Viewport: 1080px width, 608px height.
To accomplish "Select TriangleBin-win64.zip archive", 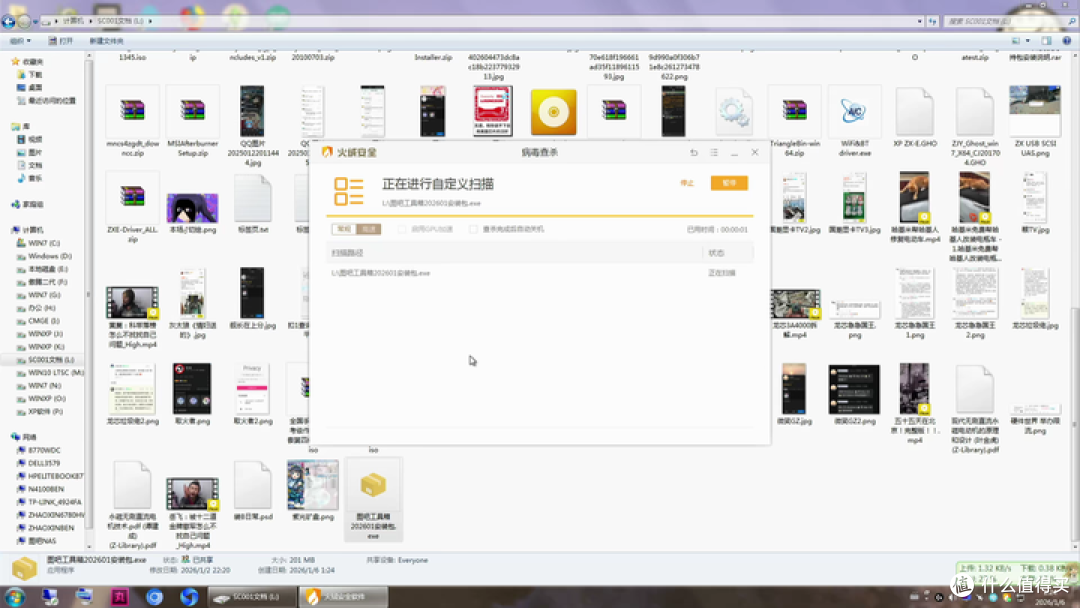I will (x=795, y=122).
